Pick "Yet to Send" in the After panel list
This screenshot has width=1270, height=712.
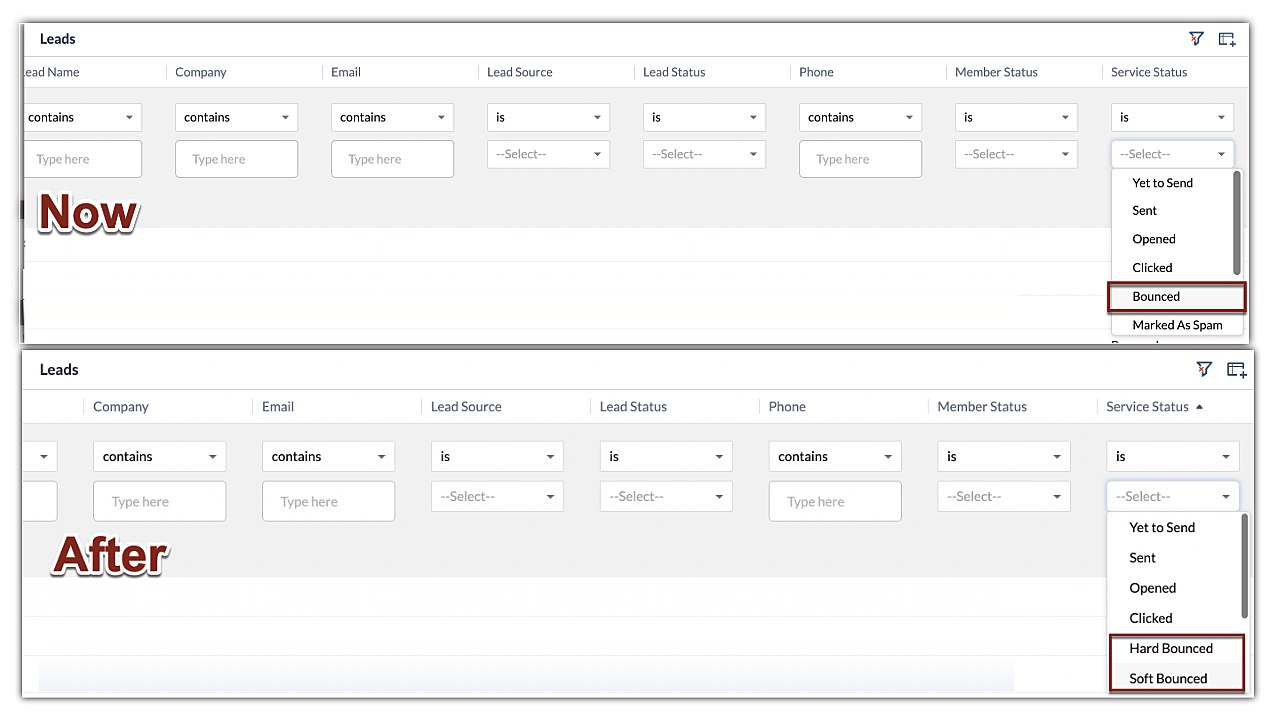point(1162,528)
